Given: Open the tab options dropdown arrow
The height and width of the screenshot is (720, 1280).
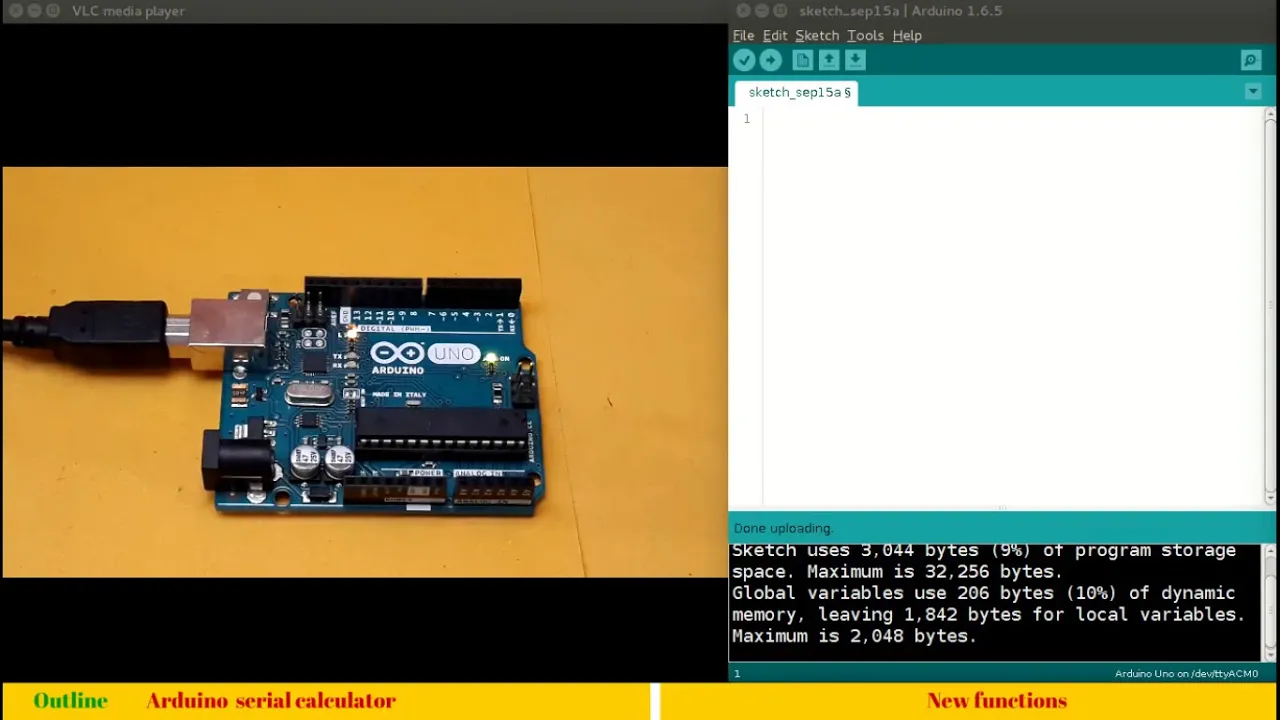Looking at the screenshot, I should point(1253,92).
